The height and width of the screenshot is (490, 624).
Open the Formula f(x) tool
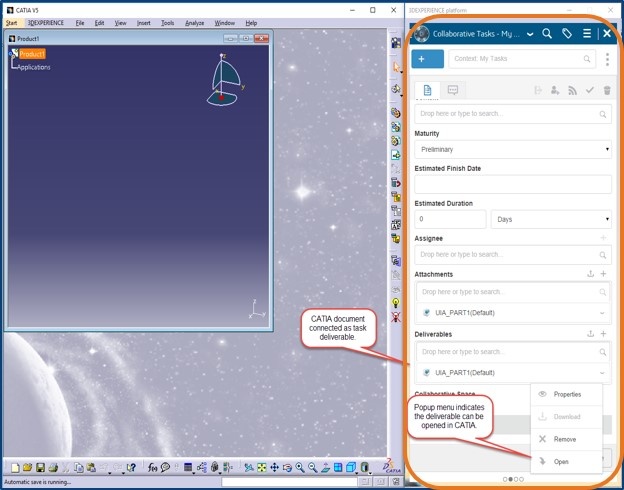click(x=152, y=468)
